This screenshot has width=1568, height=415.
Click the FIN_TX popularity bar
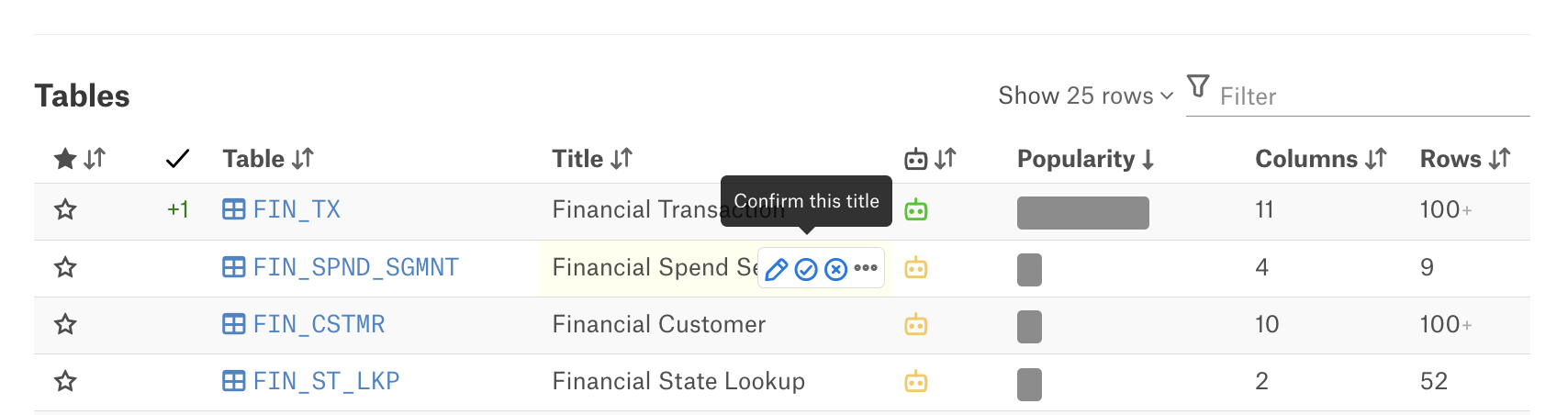tap(1083, 213)
